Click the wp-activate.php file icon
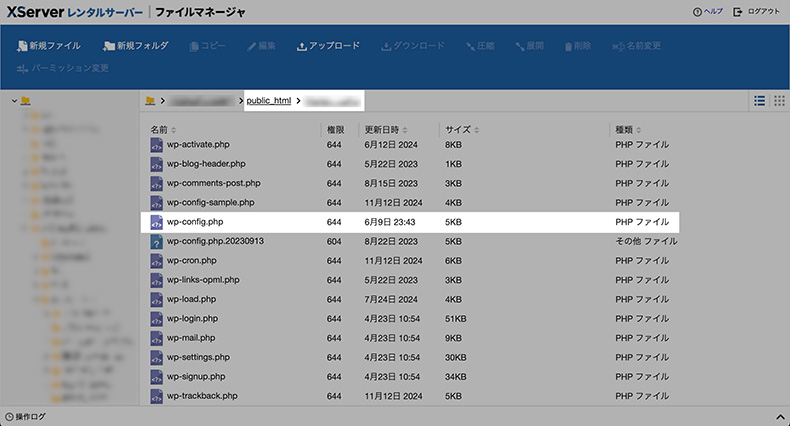790x426 pixels. (157, 145)
